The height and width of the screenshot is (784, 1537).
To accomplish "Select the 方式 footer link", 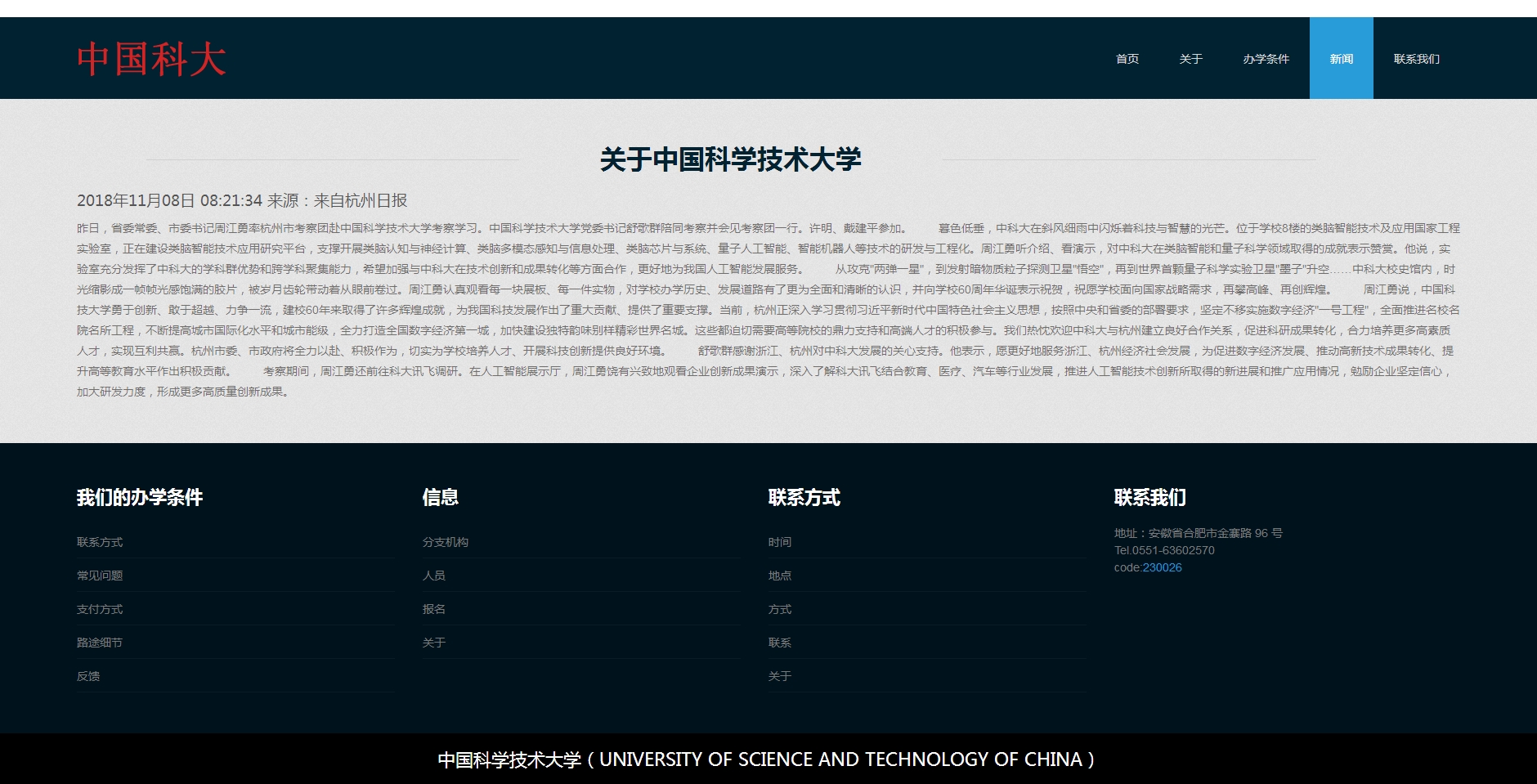I will point(780,609).
